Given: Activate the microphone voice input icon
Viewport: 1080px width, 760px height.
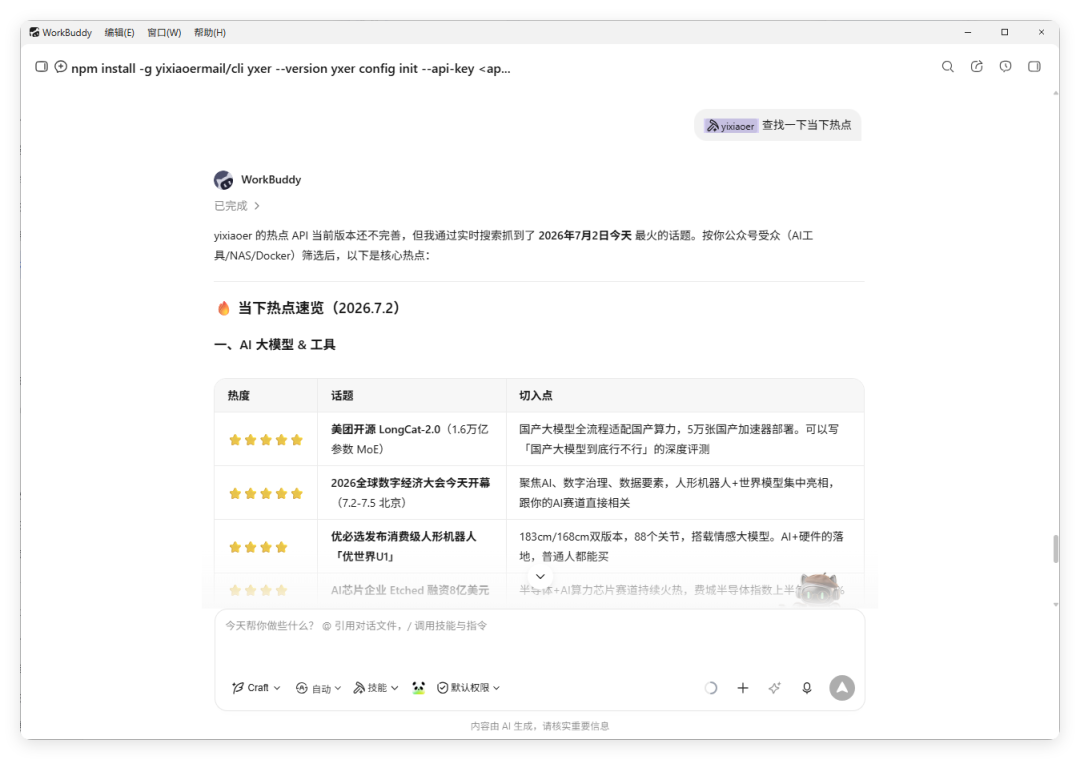Looking at the screenshot, I should click(x=807, y=688).
